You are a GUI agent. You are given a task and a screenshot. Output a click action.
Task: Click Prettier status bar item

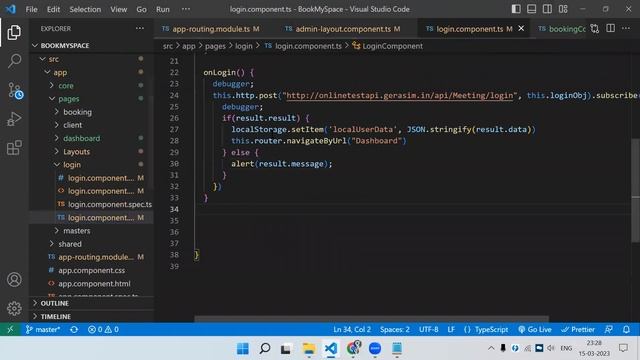pos(578,329)
